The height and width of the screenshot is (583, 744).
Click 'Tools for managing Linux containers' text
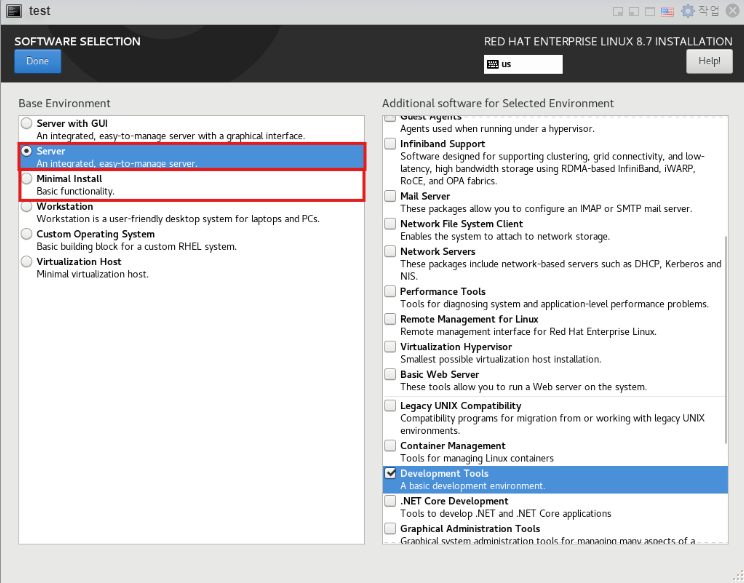(x=477, y=458)
